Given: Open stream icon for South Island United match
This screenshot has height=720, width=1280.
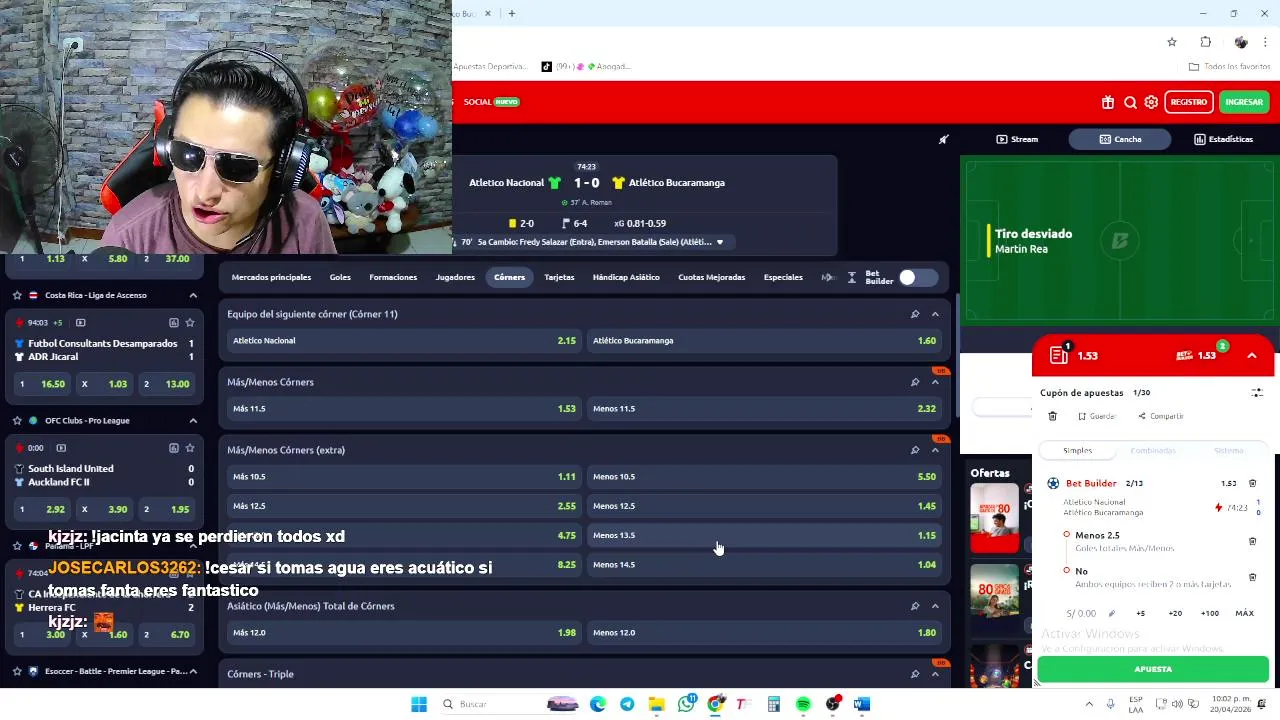Looking at the screenshot, I should point(61,448).
